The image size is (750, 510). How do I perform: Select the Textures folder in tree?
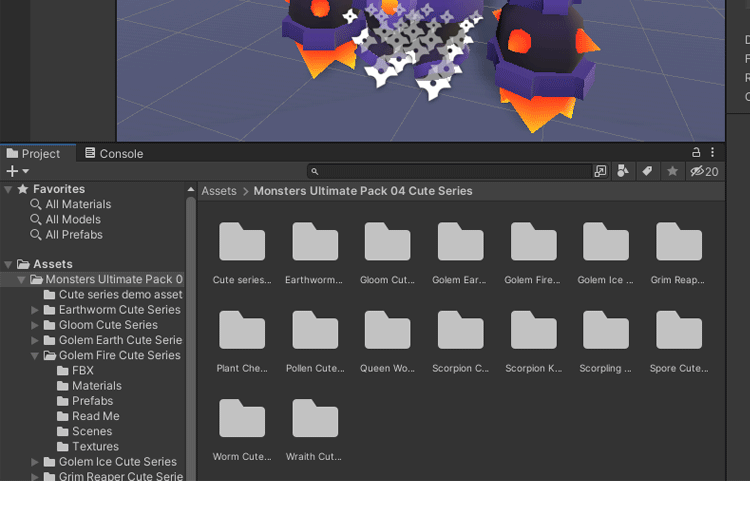[x=95, y=447]
